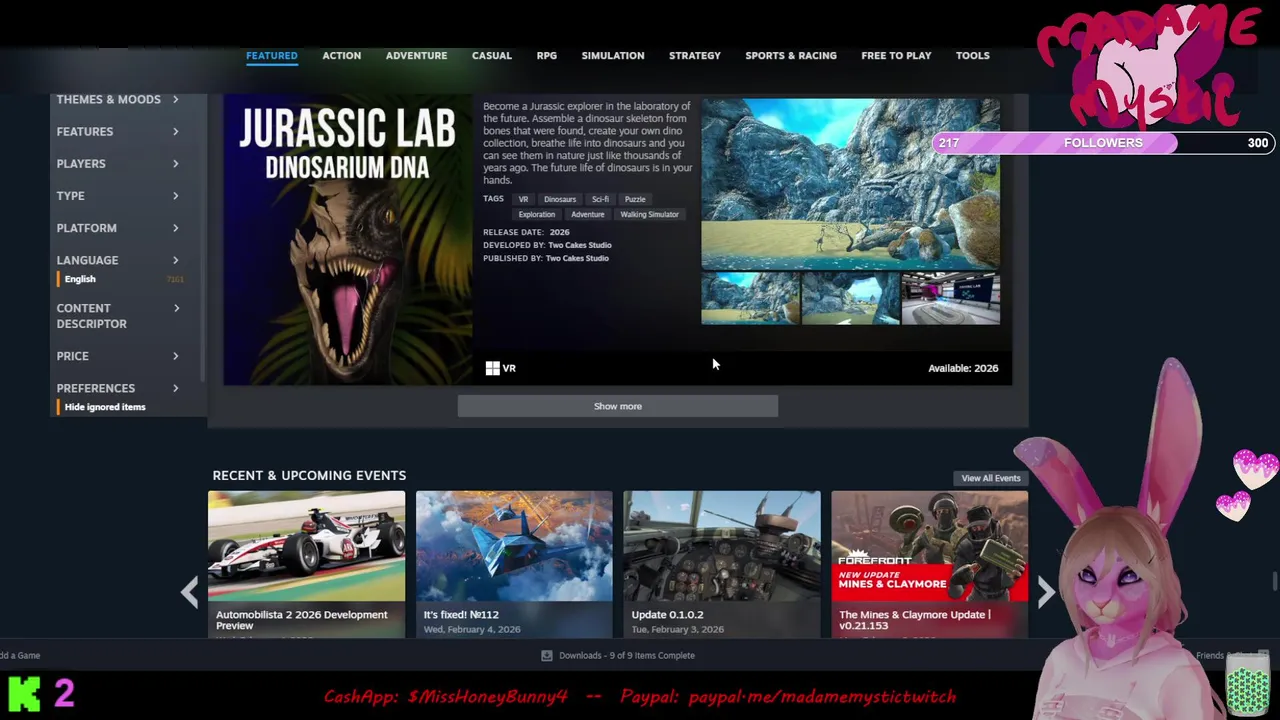Select the first small island screenshot thumbnail
Screen dimensions: 1280x720
pos(750,298)
